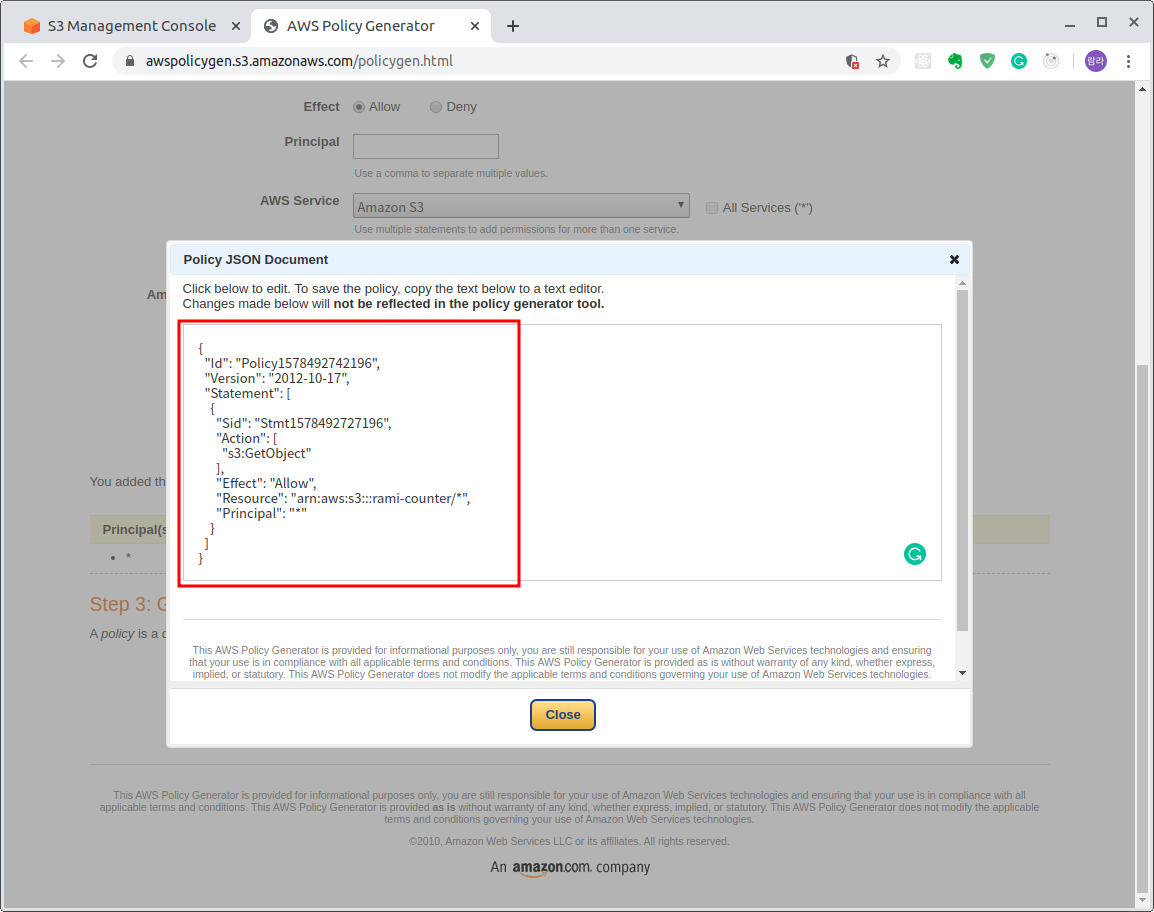Image resolution: width=1154 pixels, height=912 pixels.
Task: Click the Principal input field
Action: [425, 146]
